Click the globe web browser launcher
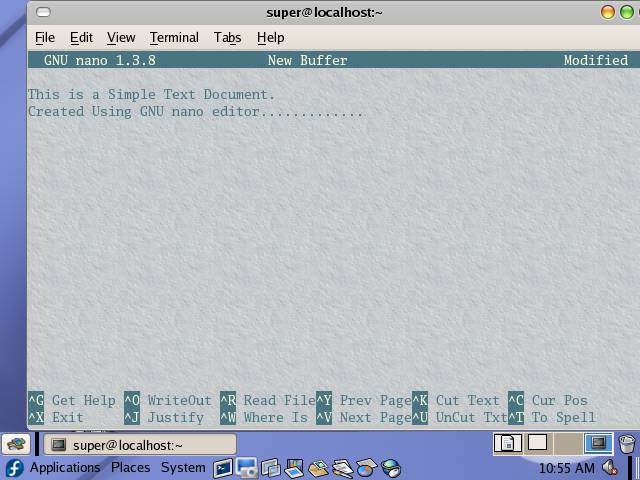The width and height of the screenshot is (640, 480). 391,468
